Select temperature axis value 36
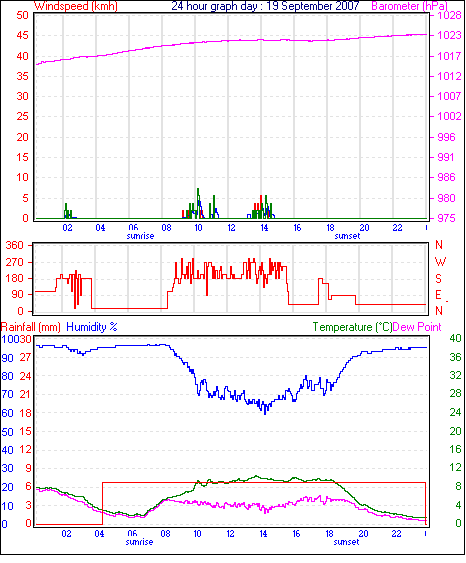The height and width of the screenshot is (563, 466). click(x=455, y=357)
